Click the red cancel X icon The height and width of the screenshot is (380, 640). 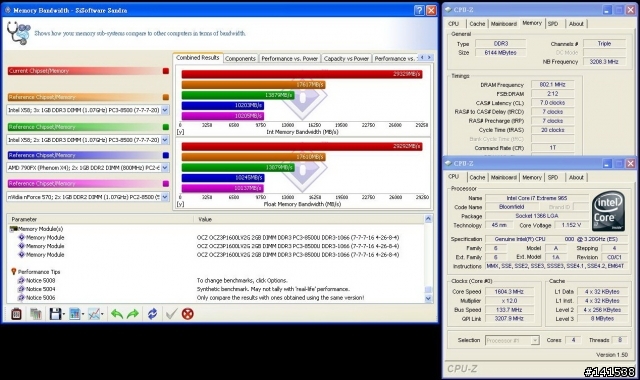pyautogui.click(x=188, y=314)
